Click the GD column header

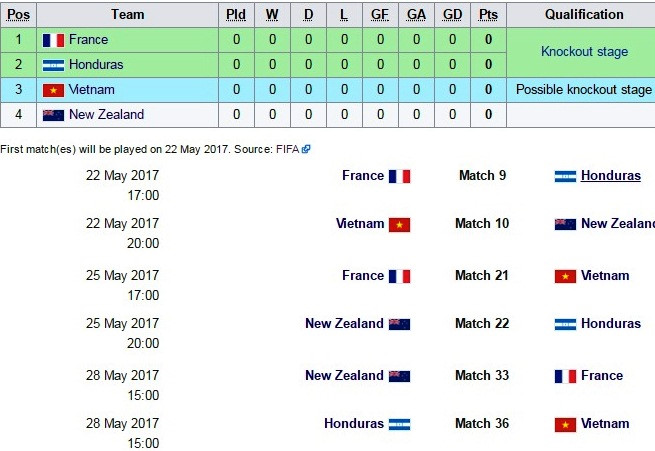click(x=452, y=15)
